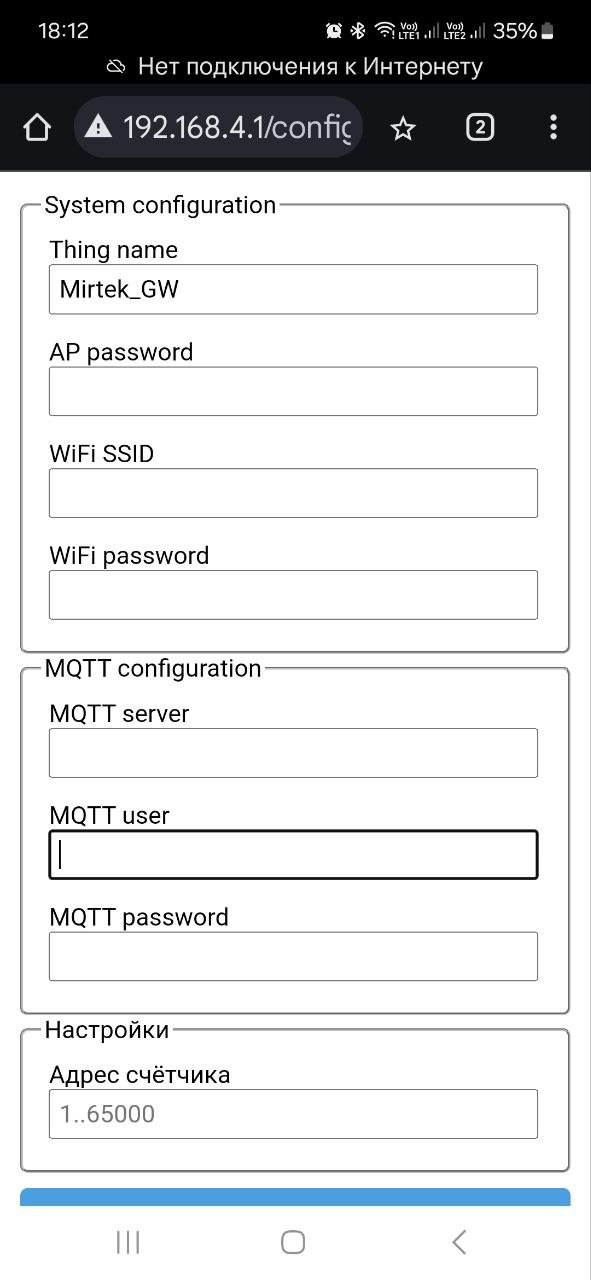
Task: Open the three-dot browser menu
Action: point(553,127)
